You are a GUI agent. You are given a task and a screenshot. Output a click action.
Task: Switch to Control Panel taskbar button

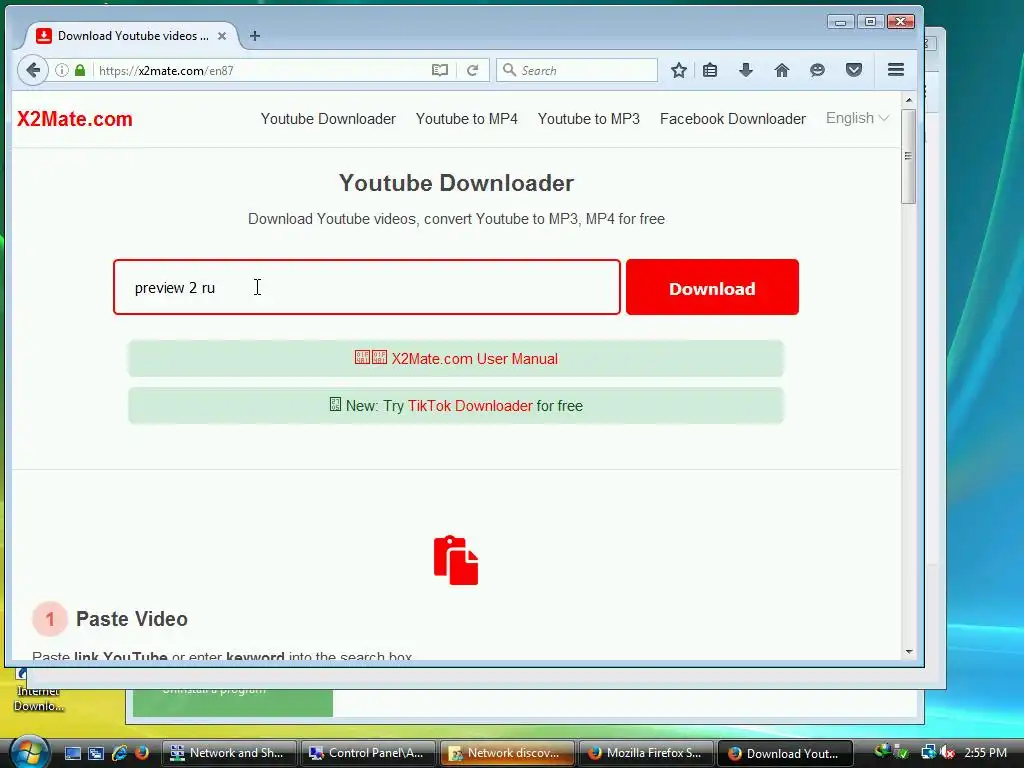click(368, 753)
